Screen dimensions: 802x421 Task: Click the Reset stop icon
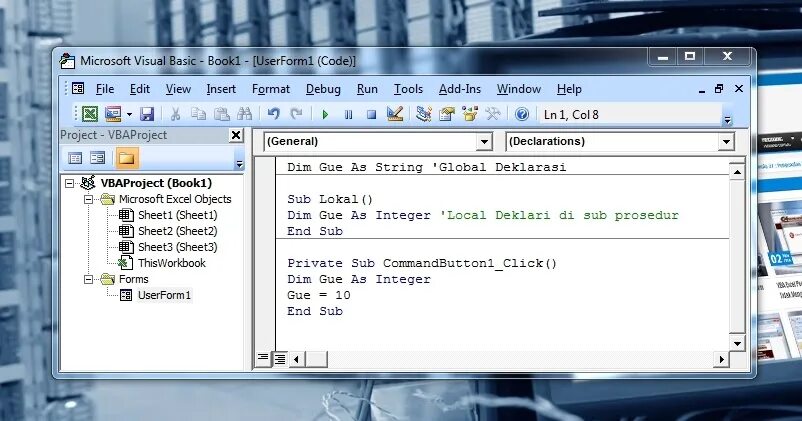372,114
